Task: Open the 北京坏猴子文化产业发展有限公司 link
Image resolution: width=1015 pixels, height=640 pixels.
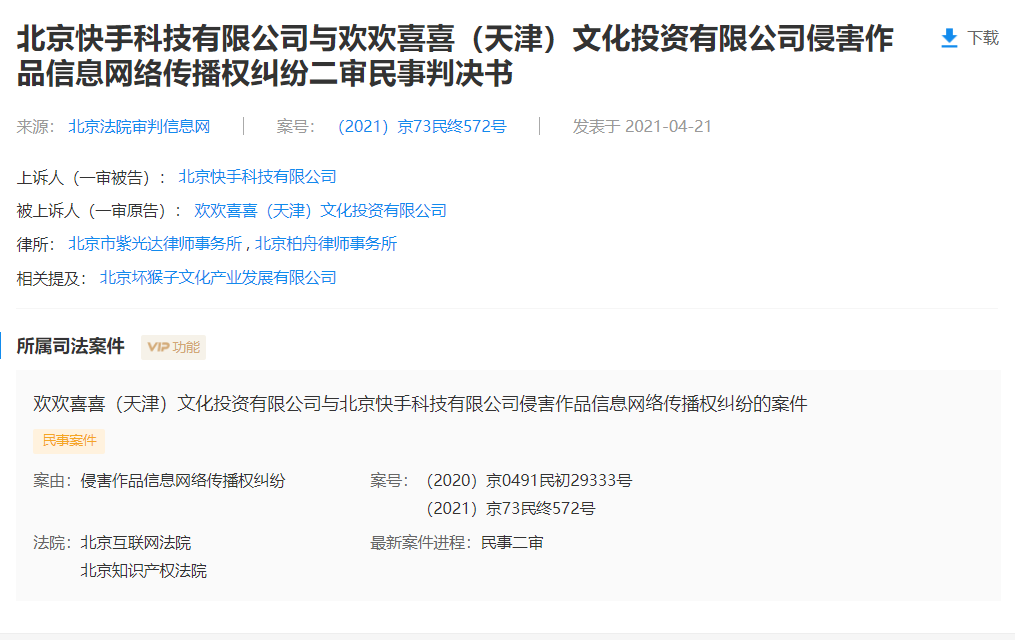Action: coord(217,277)
